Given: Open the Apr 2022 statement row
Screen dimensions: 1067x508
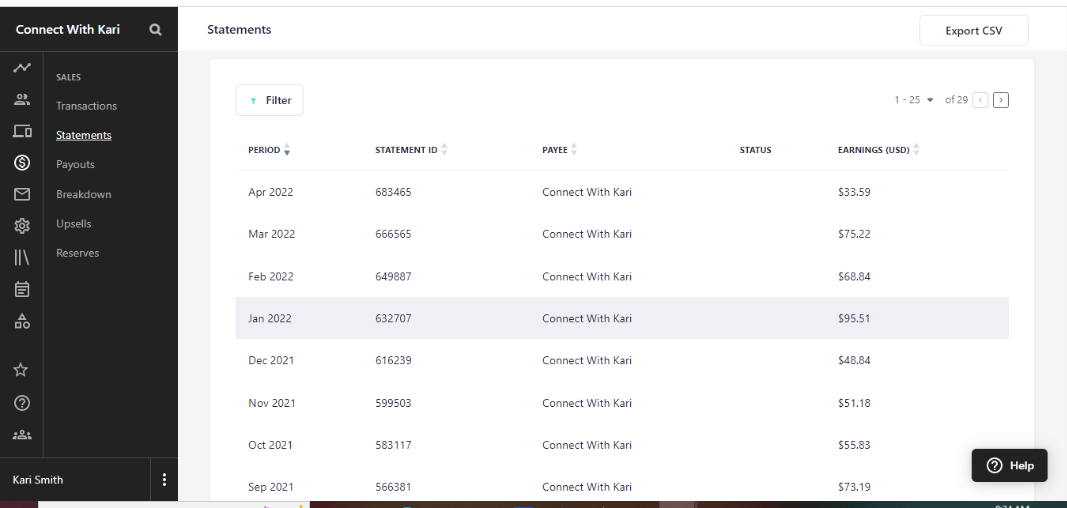Looking at the screenshot, I should pos(622,192).
